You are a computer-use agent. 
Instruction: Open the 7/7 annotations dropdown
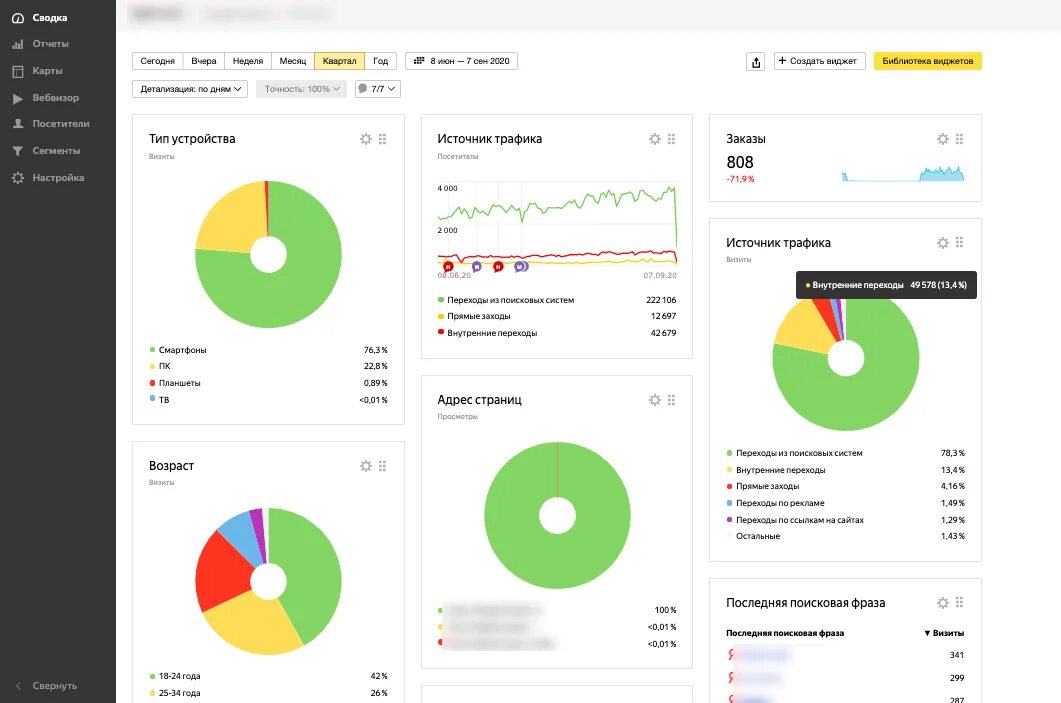[378, 89]
